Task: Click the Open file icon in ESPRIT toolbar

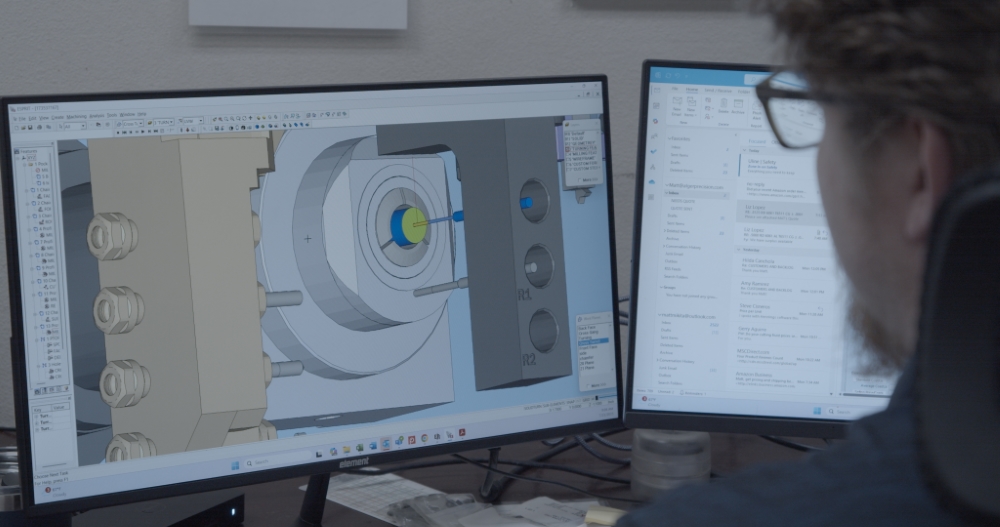Action: coord(23,128)
